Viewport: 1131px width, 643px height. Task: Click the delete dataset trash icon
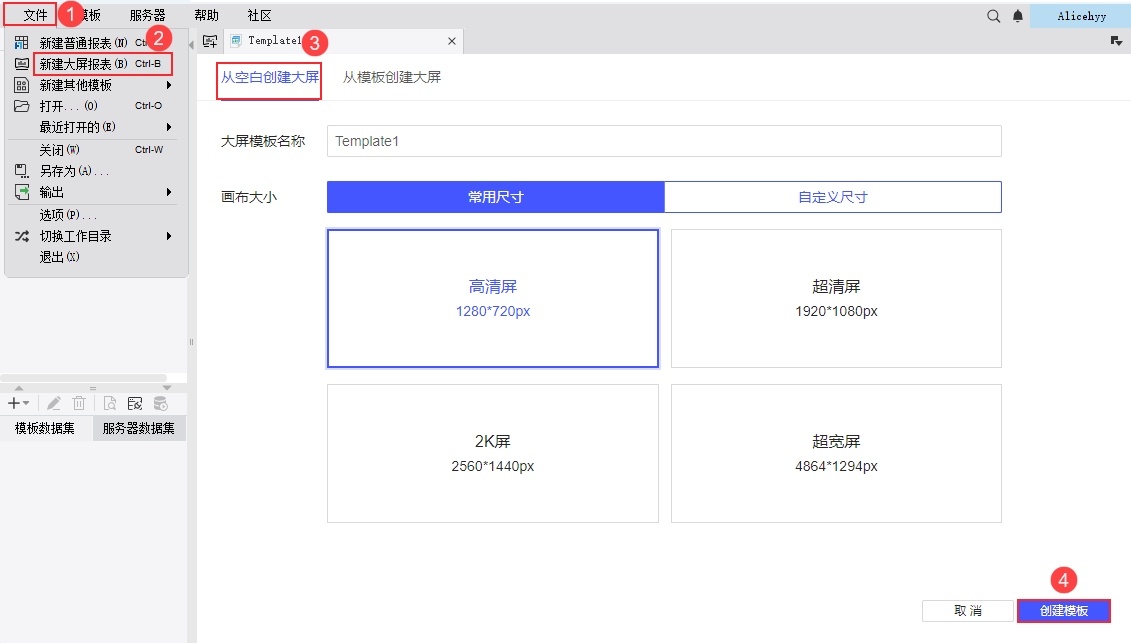pos(79,403)
